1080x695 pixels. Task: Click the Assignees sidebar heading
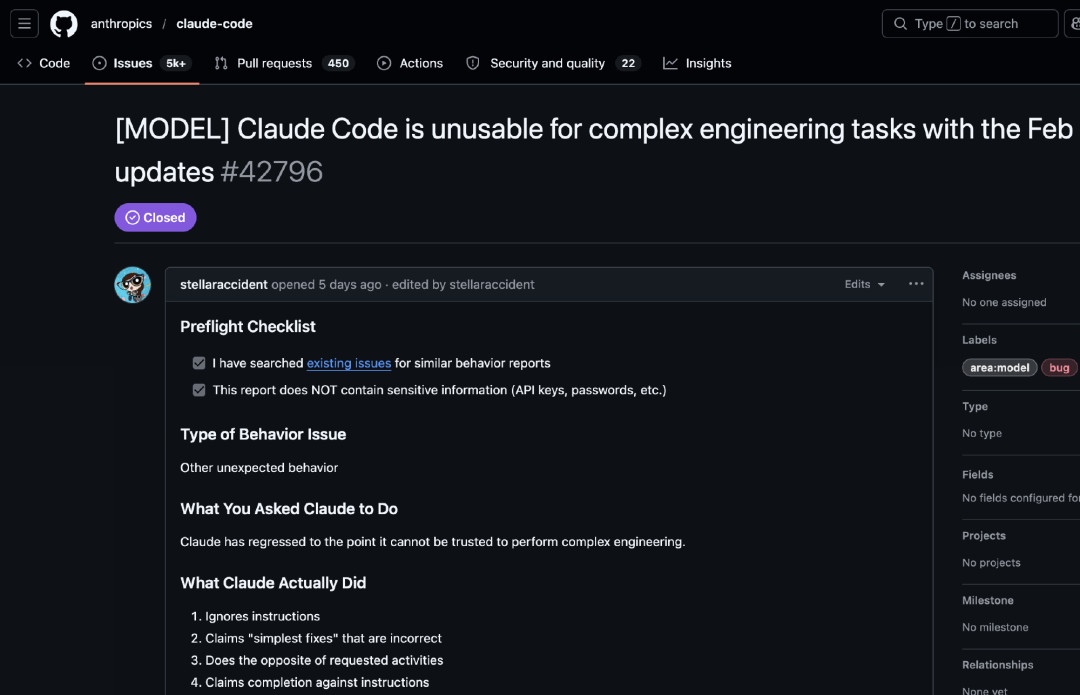point(989,276)
